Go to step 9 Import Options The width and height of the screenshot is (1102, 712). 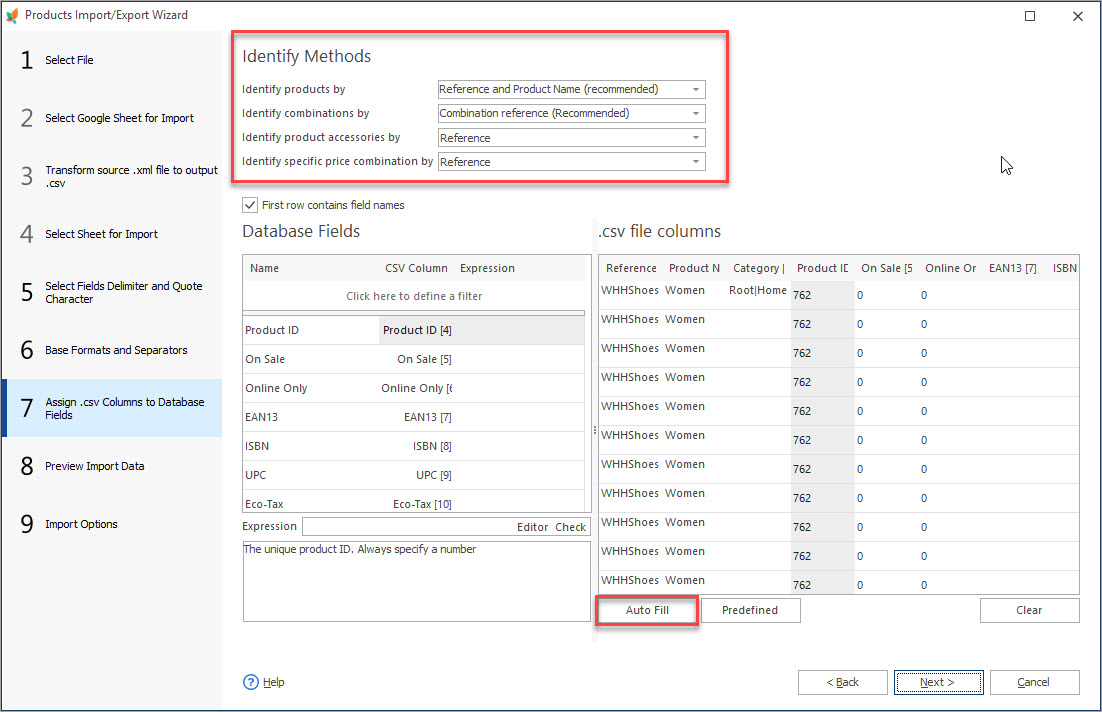112,524
